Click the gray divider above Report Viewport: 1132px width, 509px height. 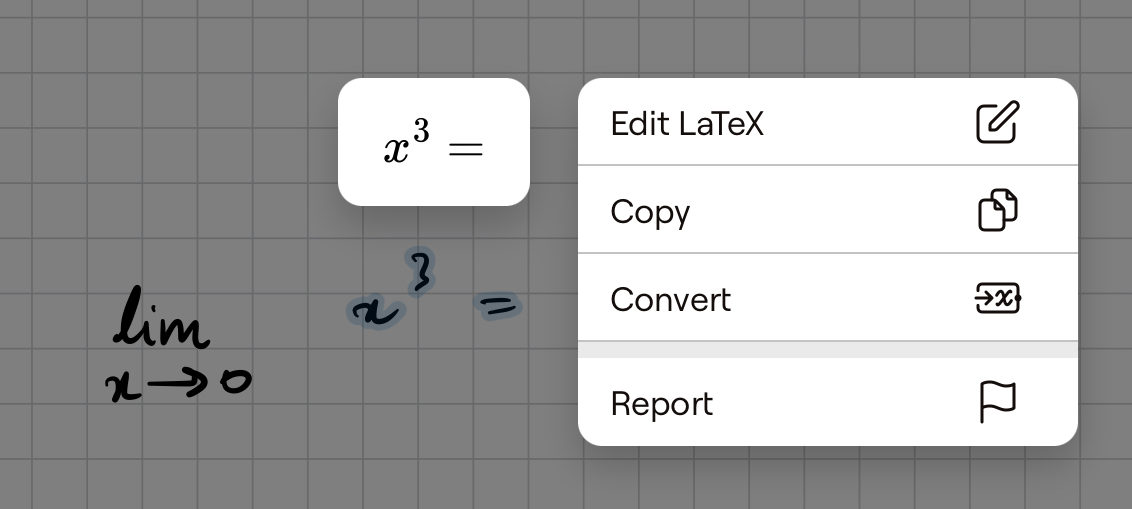[x=827, y=350]
